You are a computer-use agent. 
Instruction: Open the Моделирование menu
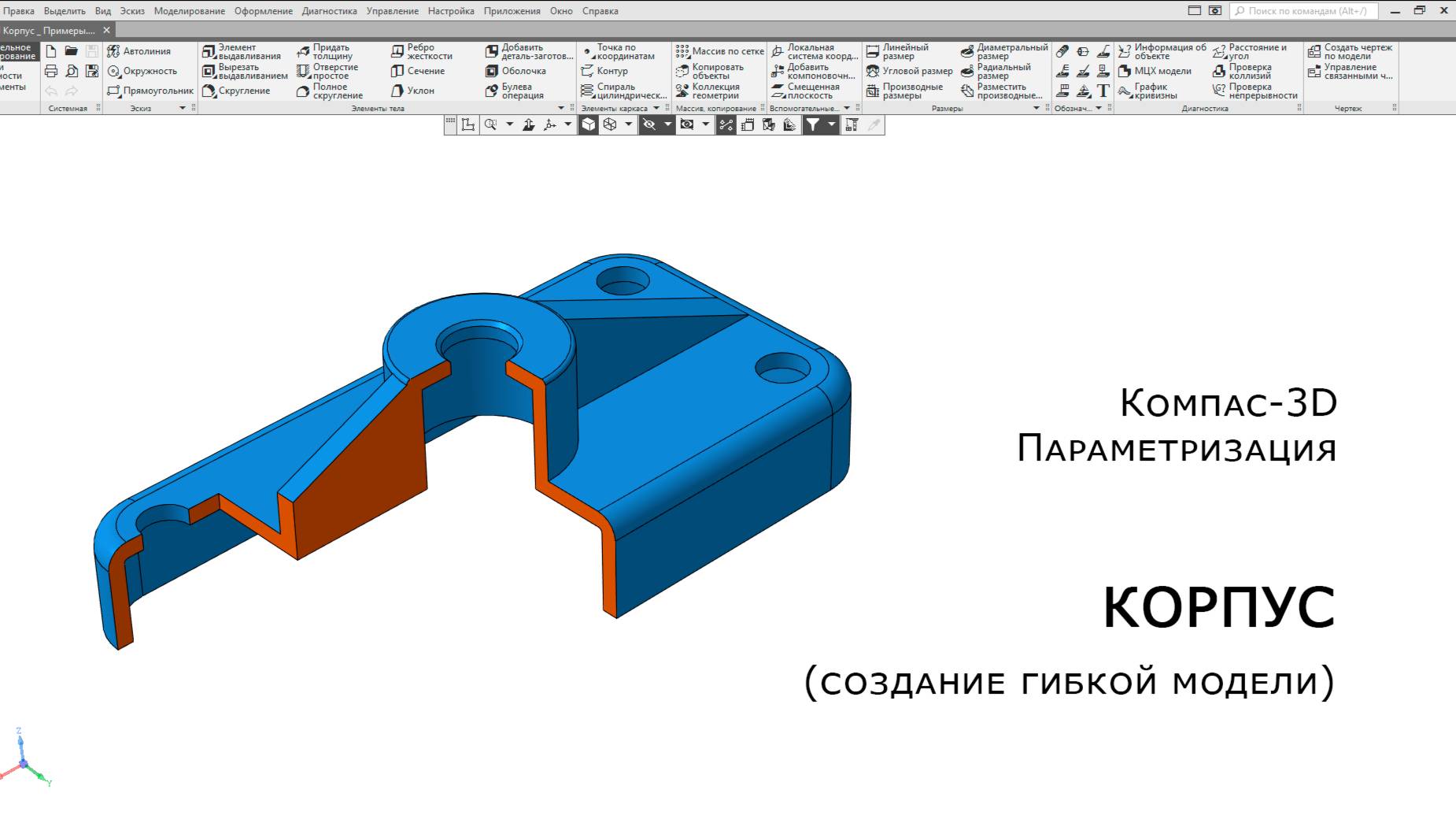[x=190, y=11]
